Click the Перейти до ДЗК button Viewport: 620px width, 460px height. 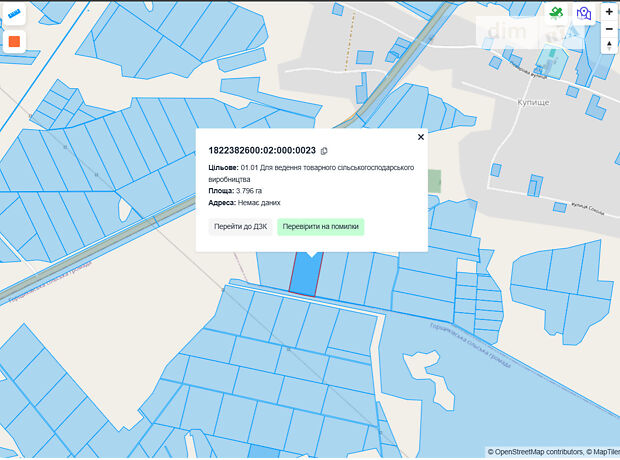(240, 226)
